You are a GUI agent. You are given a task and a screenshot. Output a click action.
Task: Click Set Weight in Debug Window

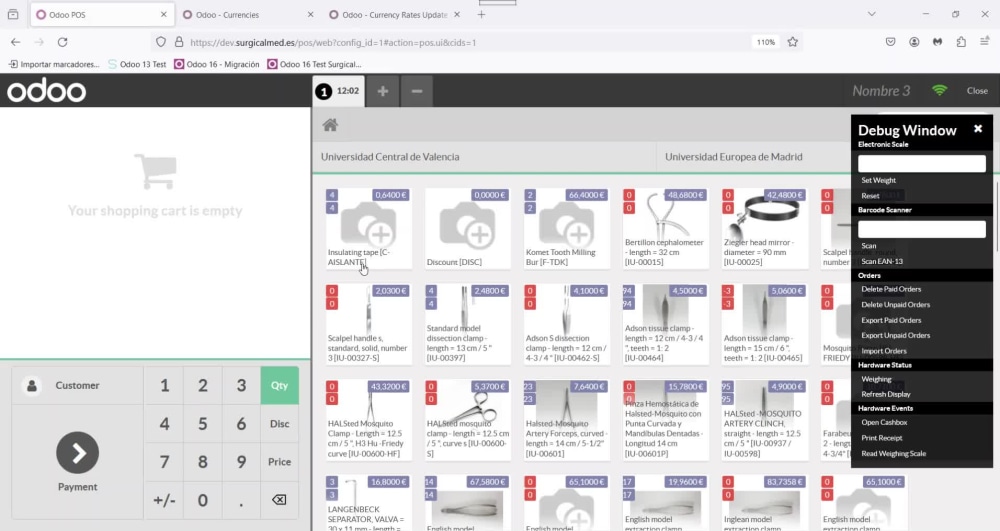click(878, 180)
